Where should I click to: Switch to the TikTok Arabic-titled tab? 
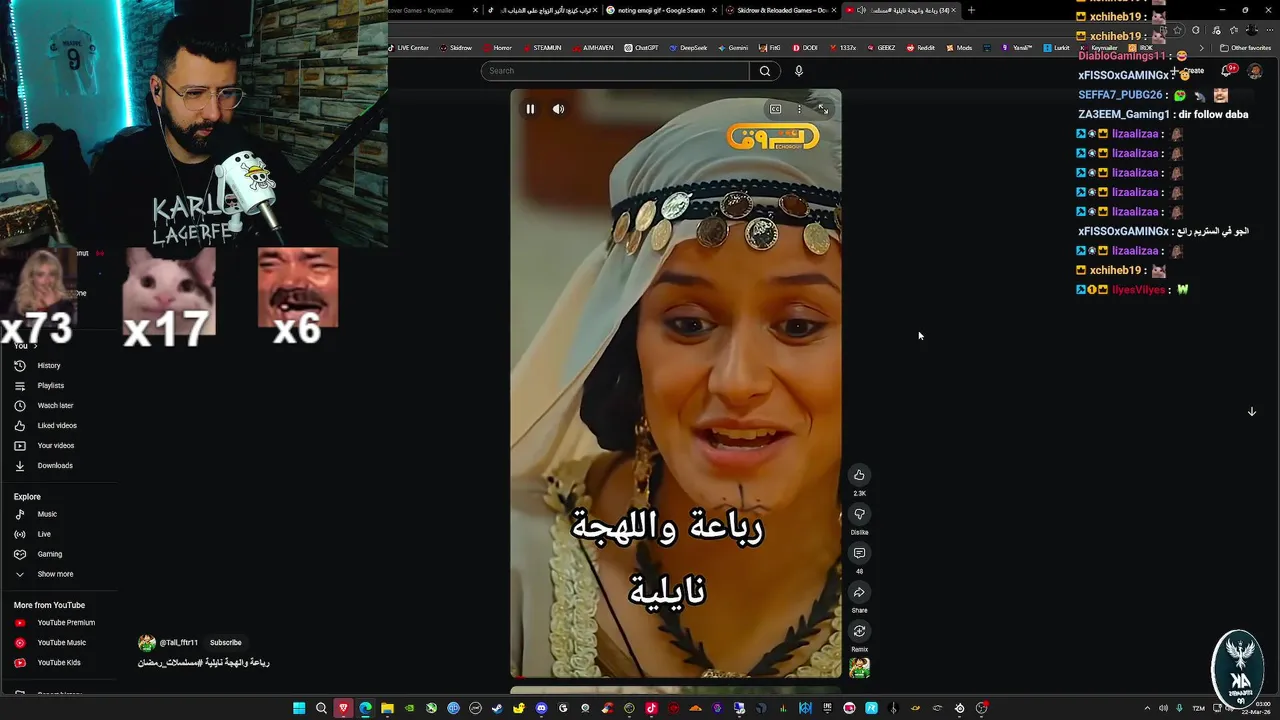pyautogui.click(x=541, y=10)
